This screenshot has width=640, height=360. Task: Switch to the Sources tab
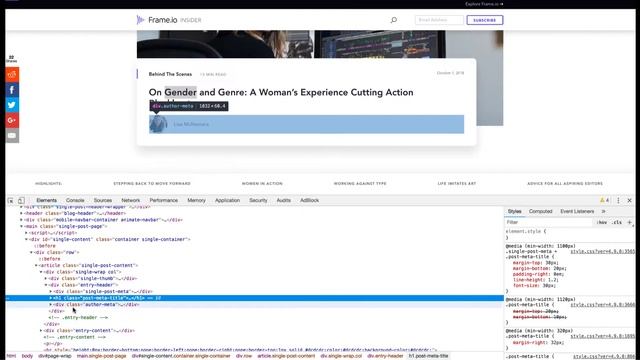103,200
